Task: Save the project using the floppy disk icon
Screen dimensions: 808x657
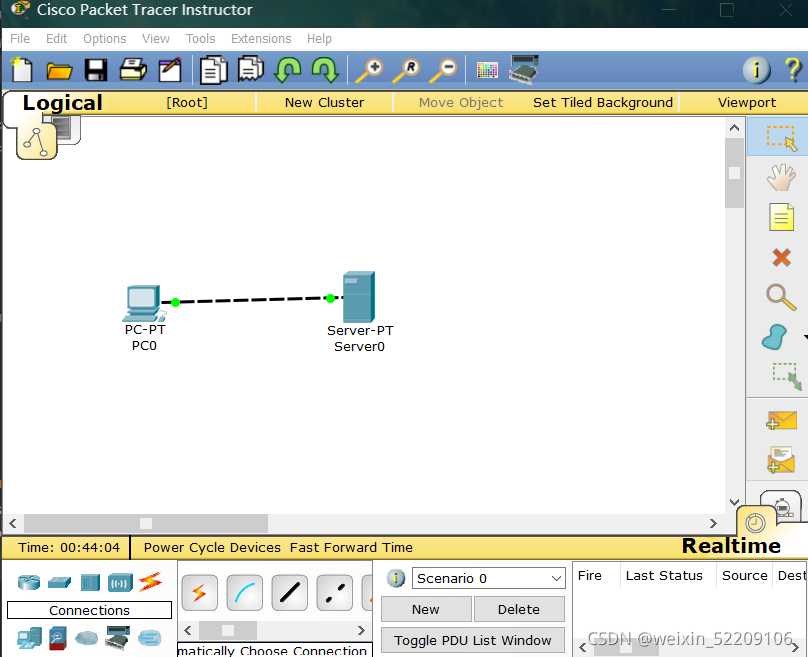Action: pos(96,70)
